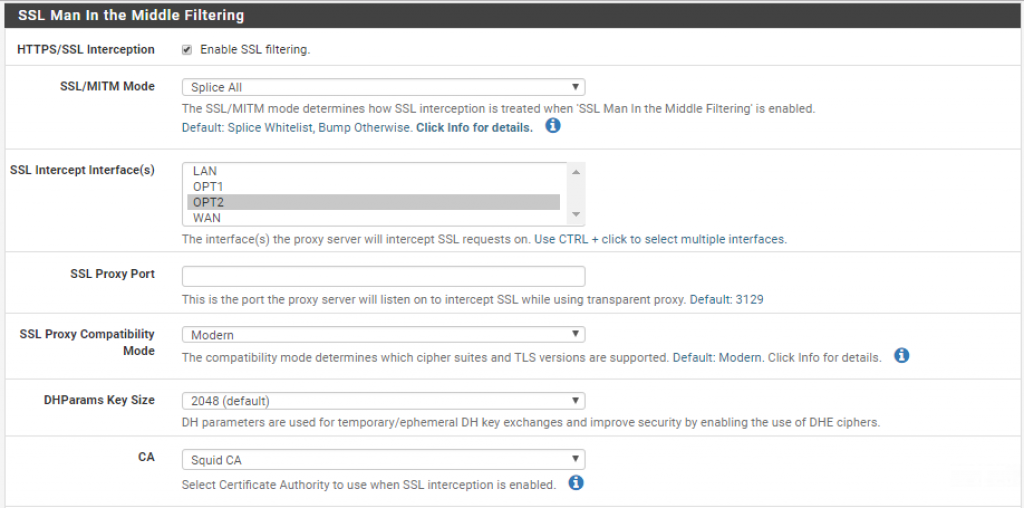Viewport: 1024px width, 508px height.
Task: Click info icon next to SSL/MITM Mode description
Action: coord(553,125)
